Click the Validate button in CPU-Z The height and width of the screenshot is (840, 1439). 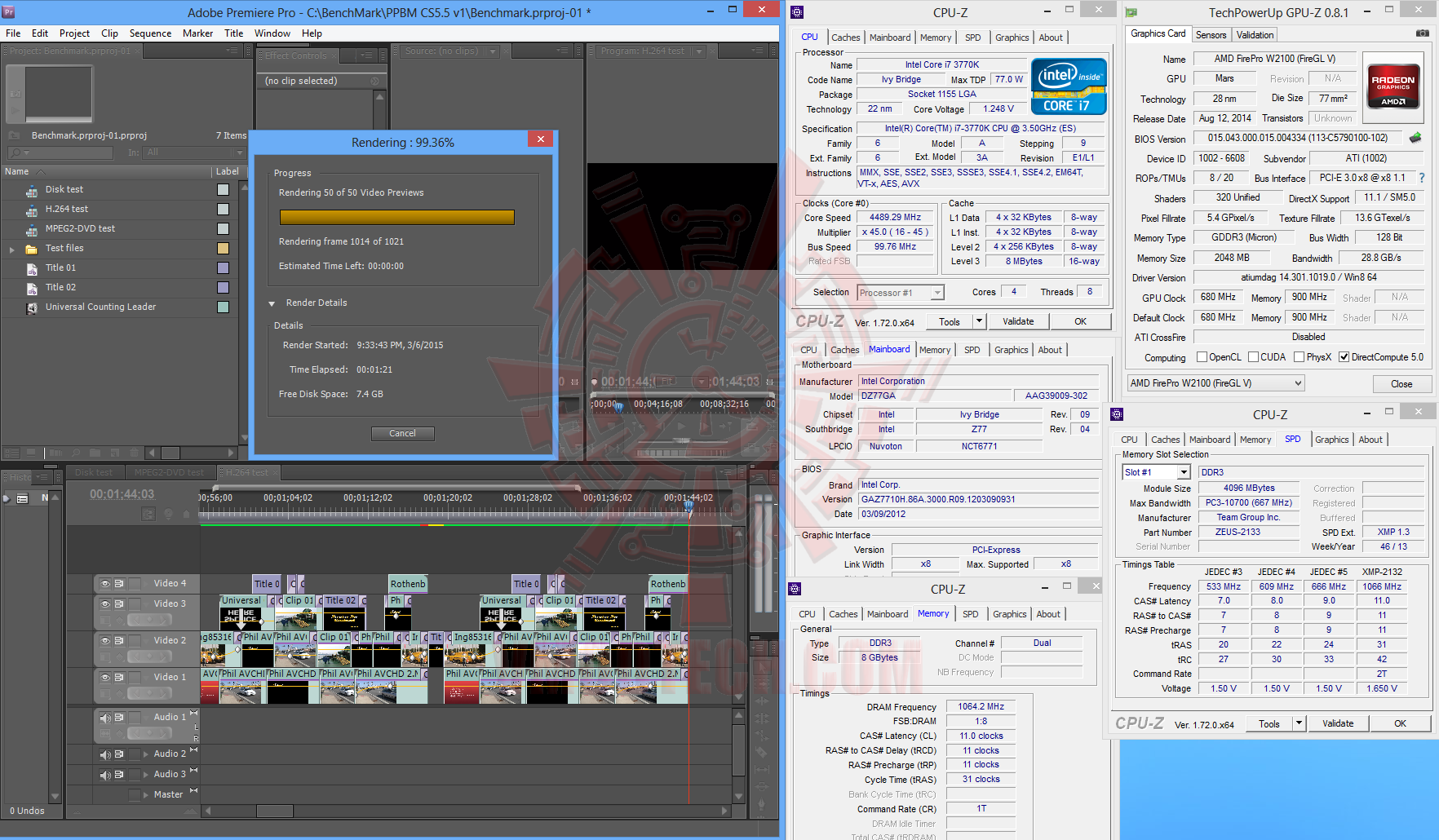1018,321
